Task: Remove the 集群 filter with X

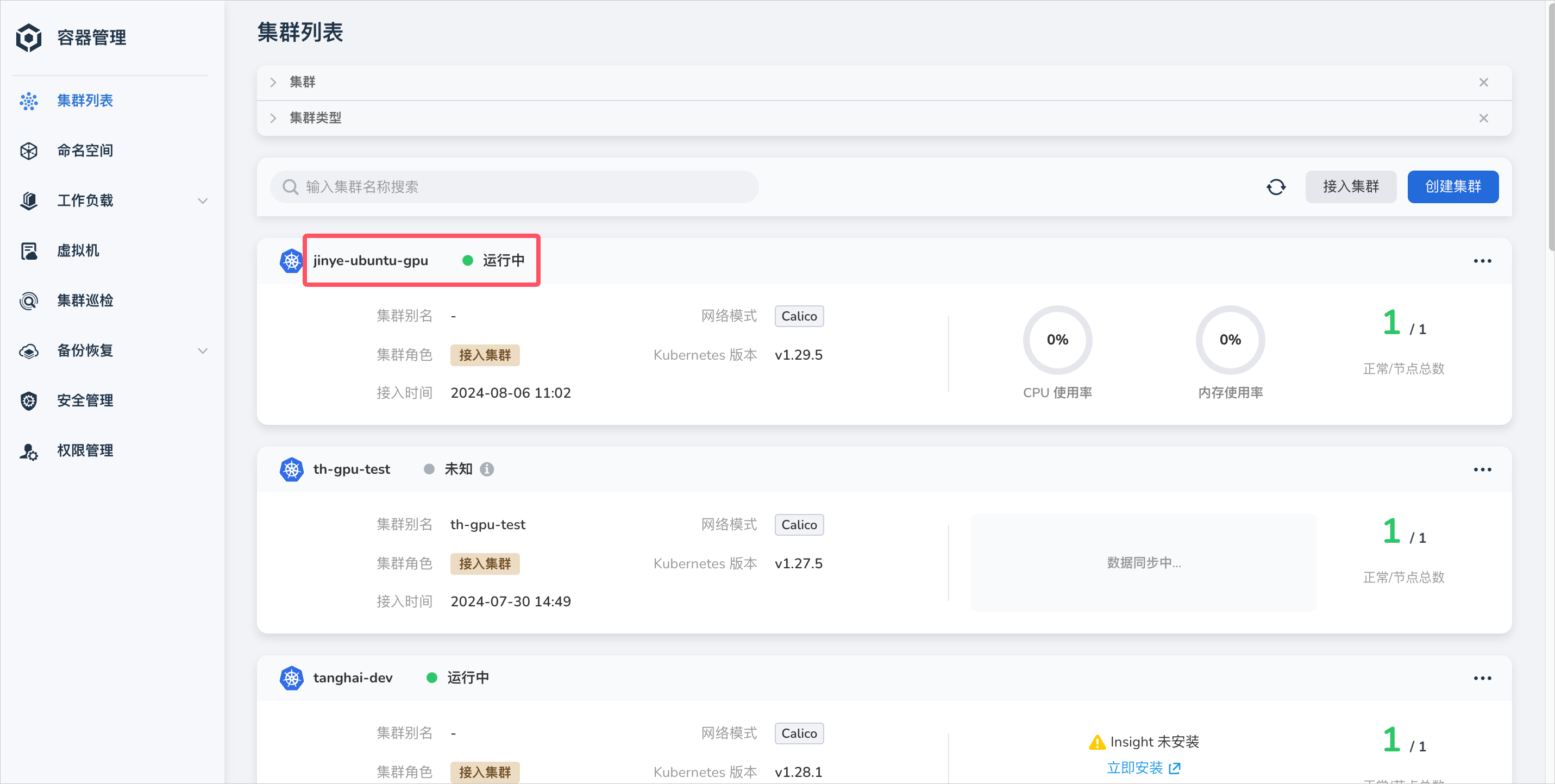Action: tap(1483, 82)
